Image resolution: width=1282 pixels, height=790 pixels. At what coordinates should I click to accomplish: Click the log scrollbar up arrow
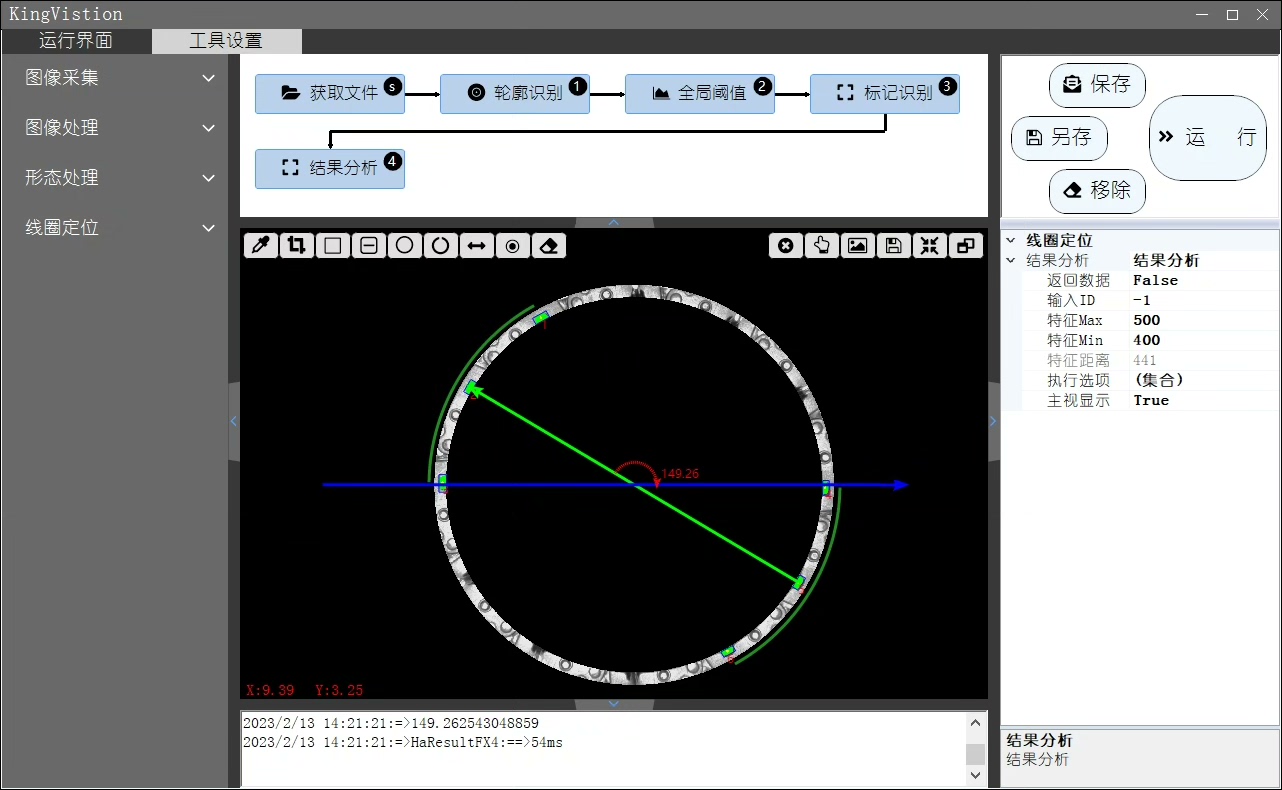976,722
